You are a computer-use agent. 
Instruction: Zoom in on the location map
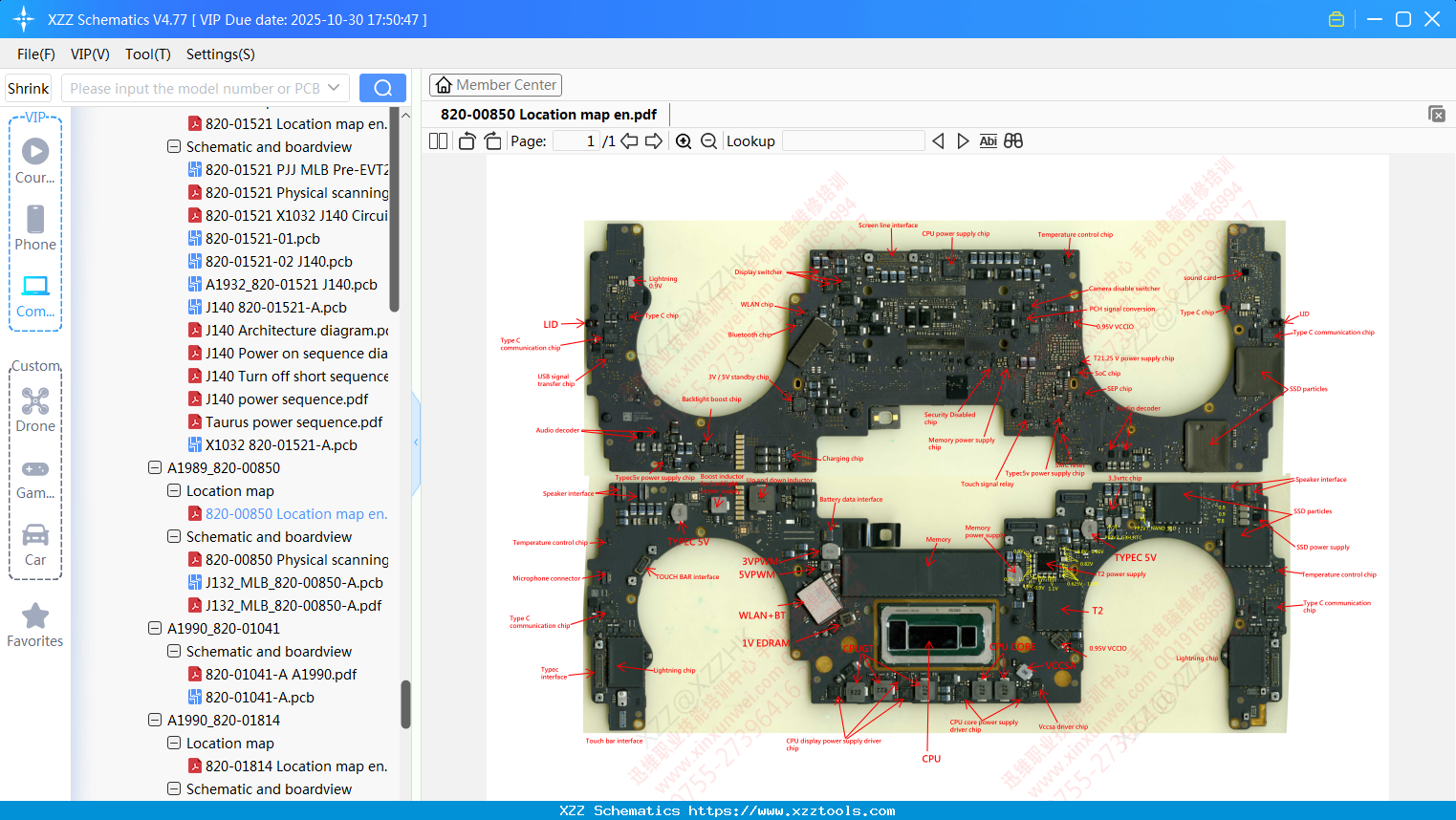click(684, 141)
